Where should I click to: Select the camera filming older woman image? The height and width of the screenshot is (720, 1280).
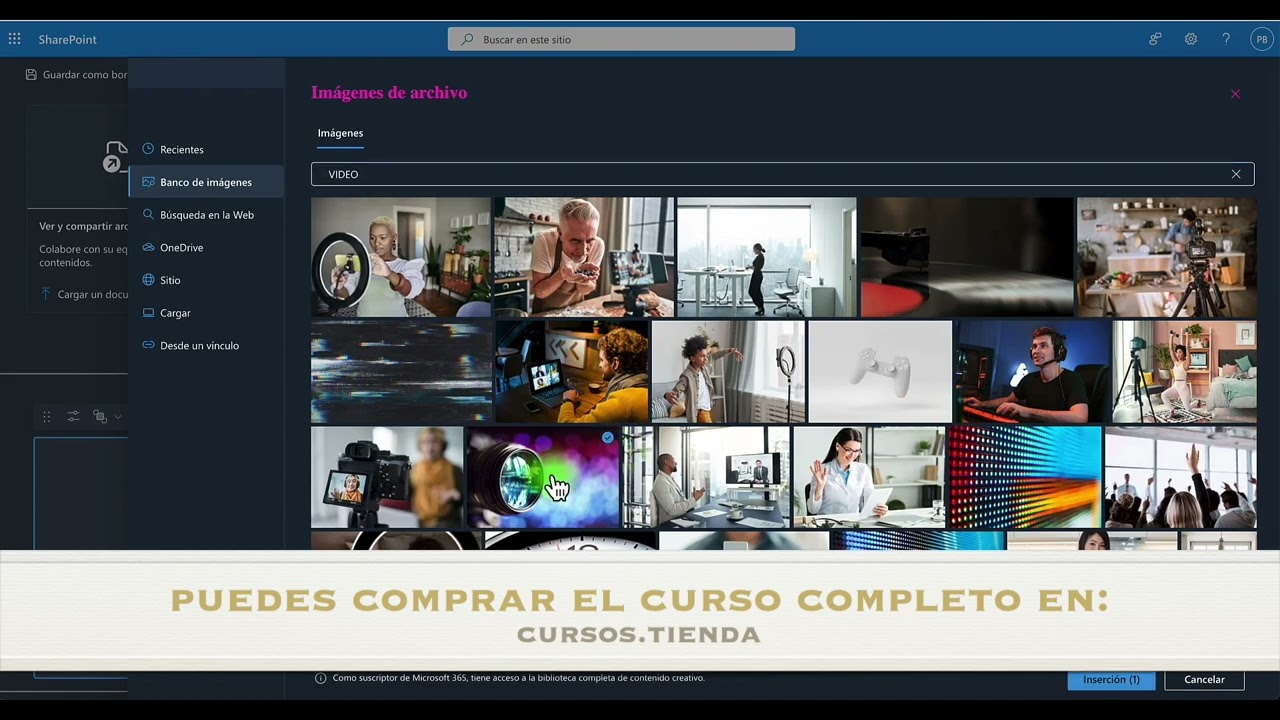tap(387, 477)
